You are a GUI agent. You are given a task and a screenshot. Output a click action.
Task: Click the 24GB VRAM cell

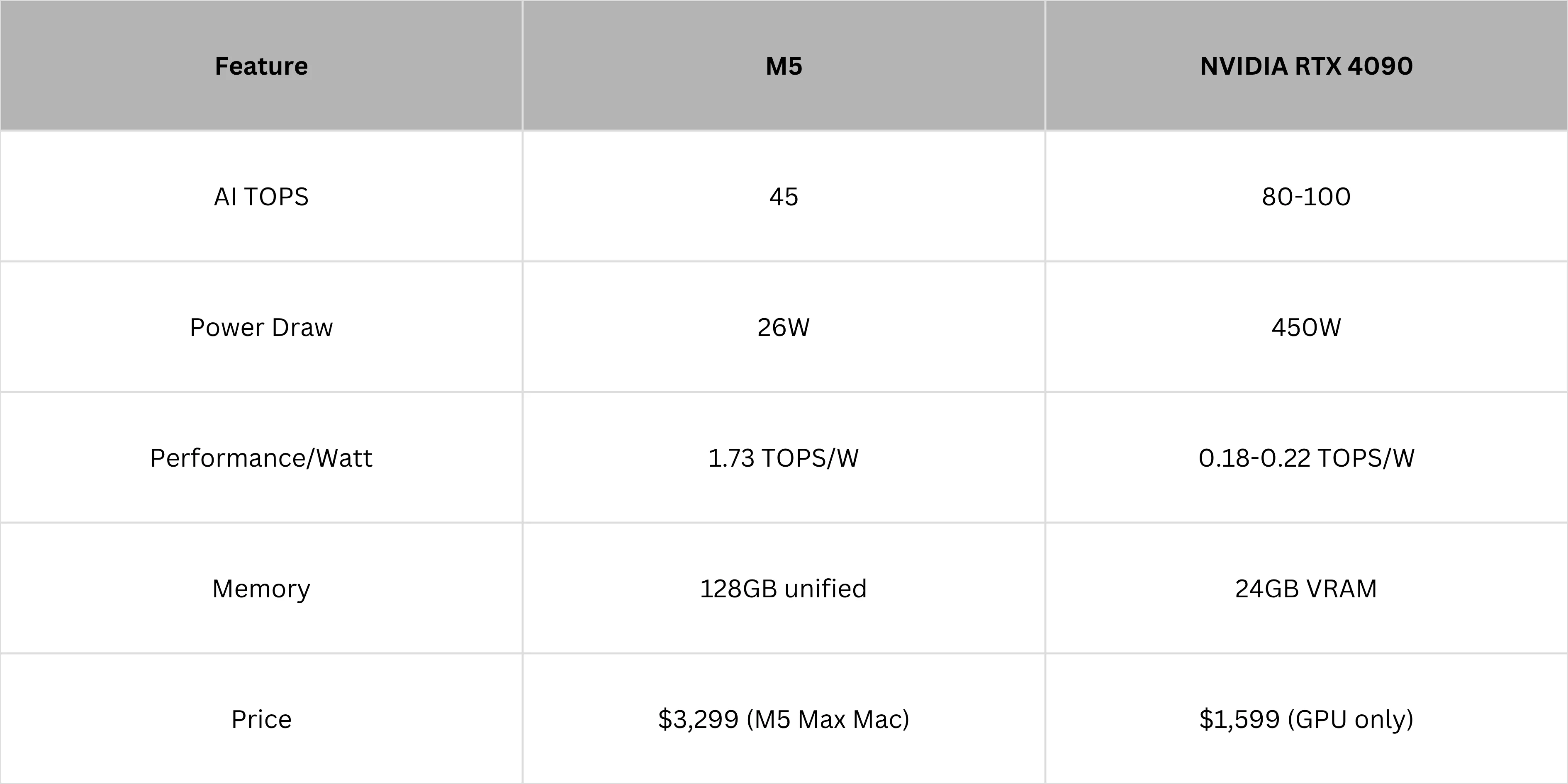[x=1306, y=589]
